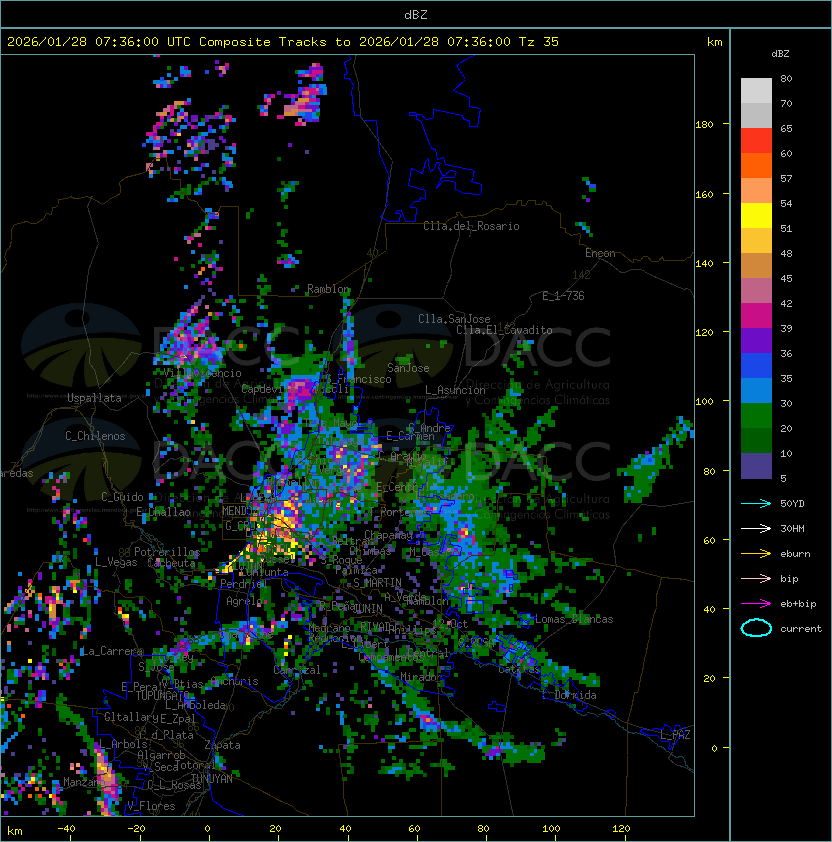This screenshot has width=832, height=842.
Task: Click the 'Uspallata' map label
Action: click(94, 398)
